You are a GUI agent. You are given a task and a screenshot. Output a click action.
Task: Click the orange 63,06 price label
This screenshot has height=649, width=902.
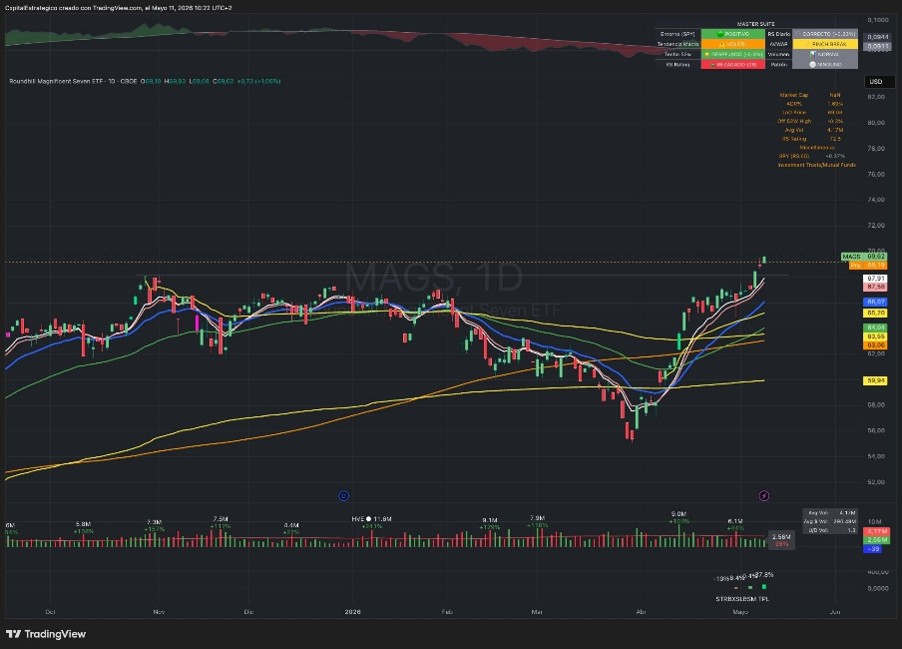(x=876, y=345)
